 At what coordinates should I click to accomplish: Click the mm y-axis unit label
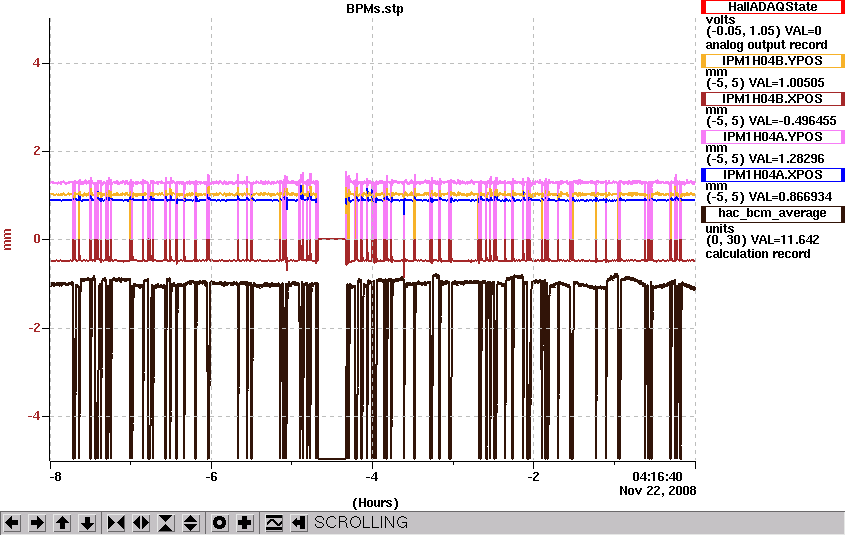click(8, 239)
